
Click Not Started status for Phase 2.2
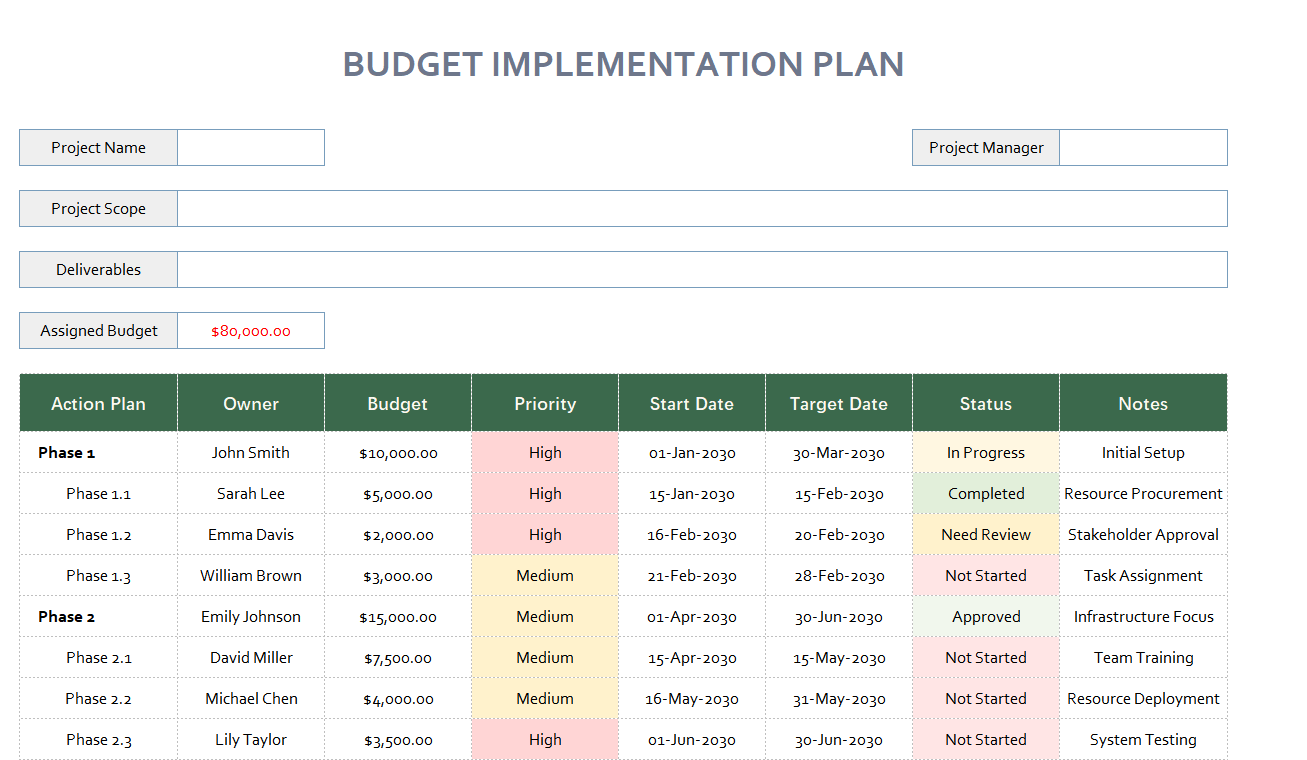(986, 698)
